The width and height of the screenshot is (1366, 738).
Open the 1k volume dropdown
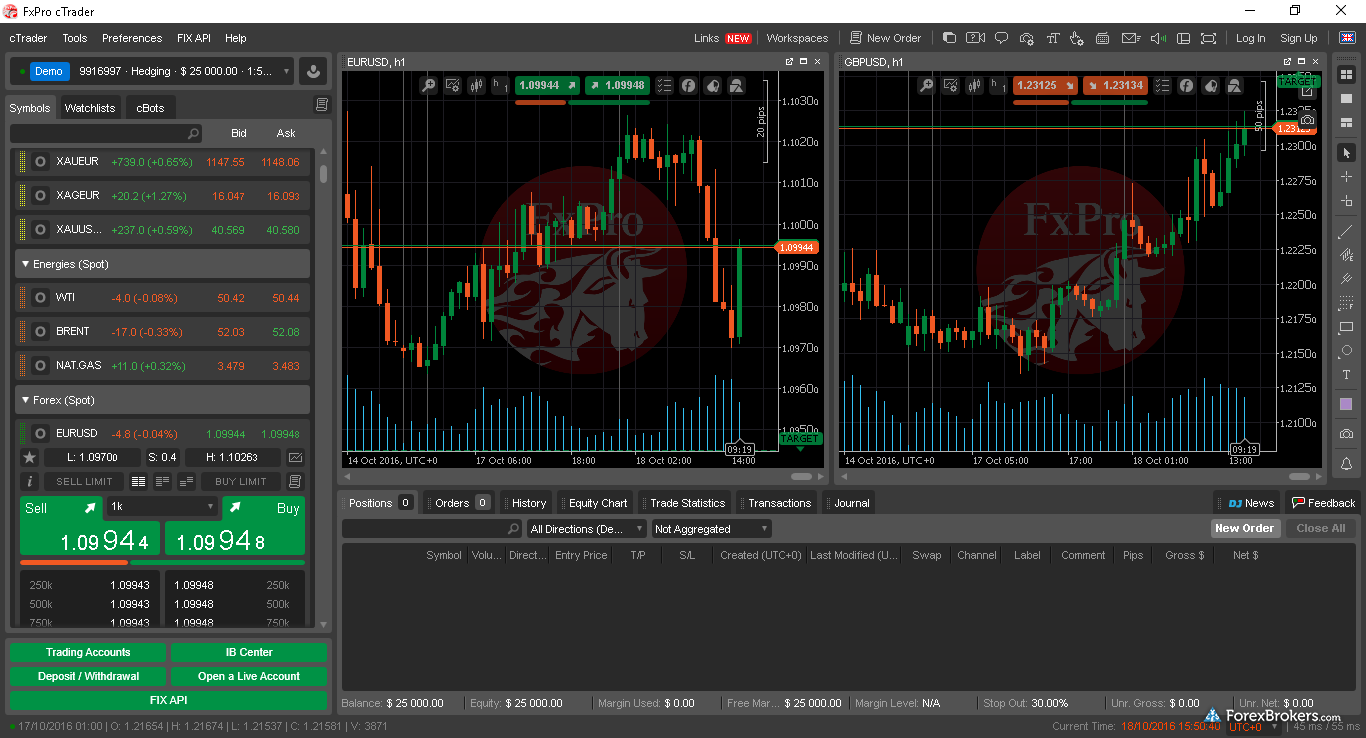162,507
